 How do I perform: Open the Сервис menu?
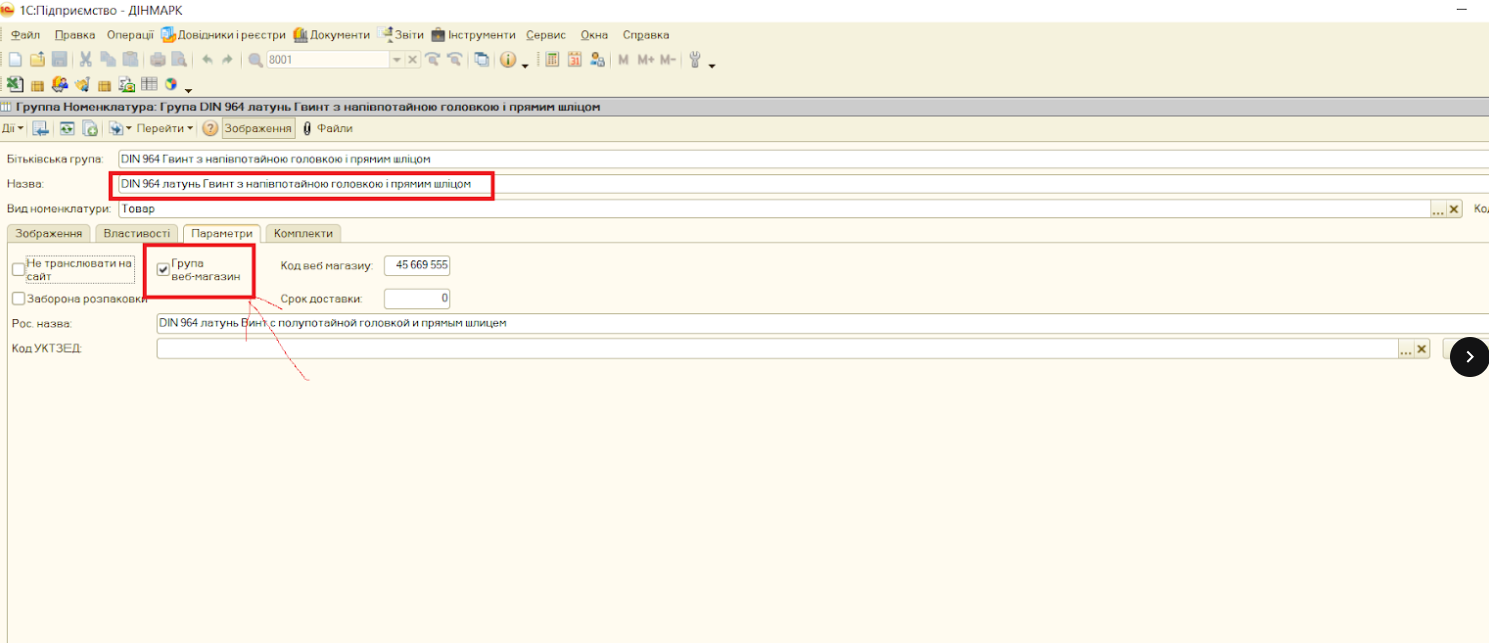(x=546, y=34)
